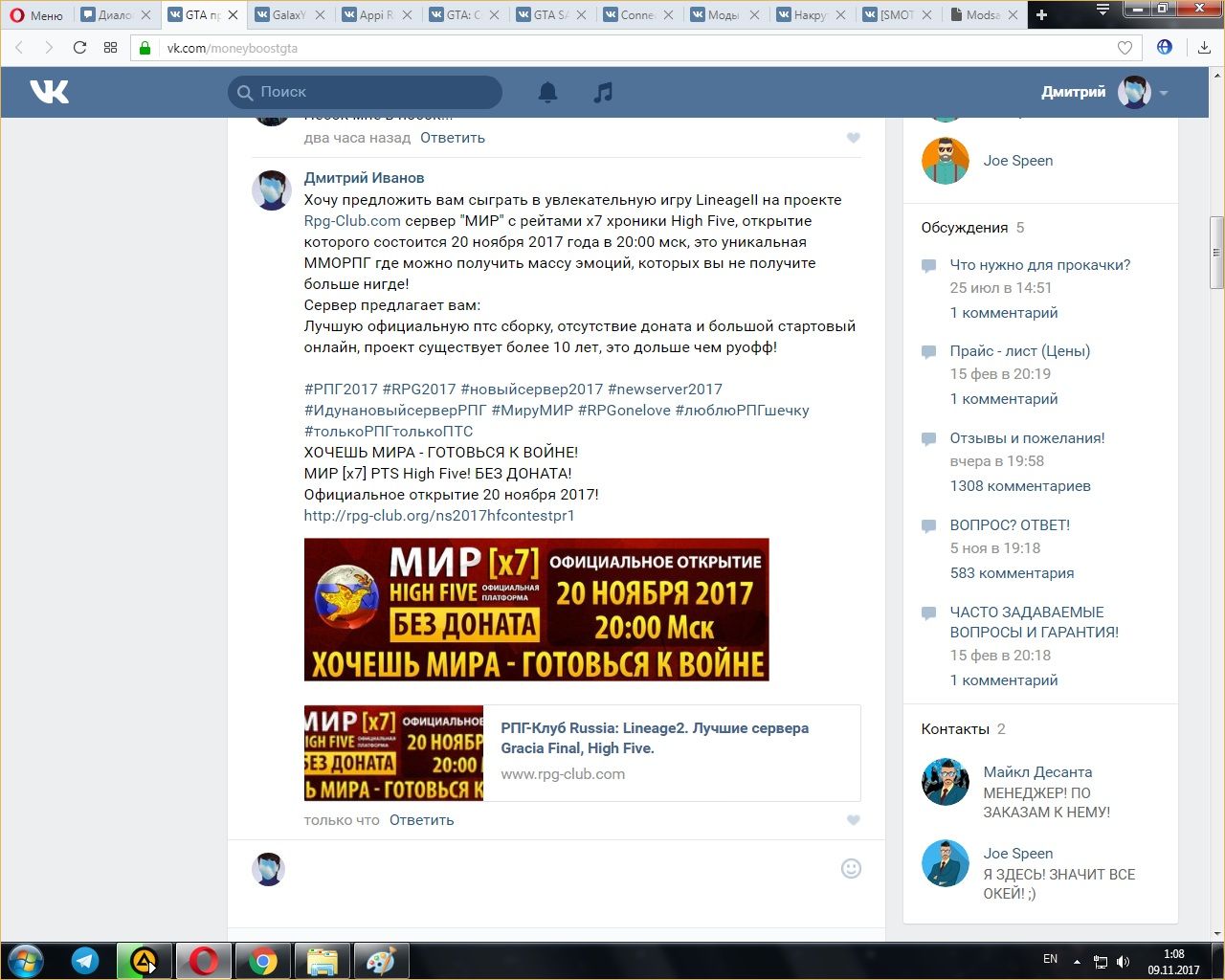Open contact Майкл Десанта
Viewport: 1225px width, 980px height.
pos(1037,772)
